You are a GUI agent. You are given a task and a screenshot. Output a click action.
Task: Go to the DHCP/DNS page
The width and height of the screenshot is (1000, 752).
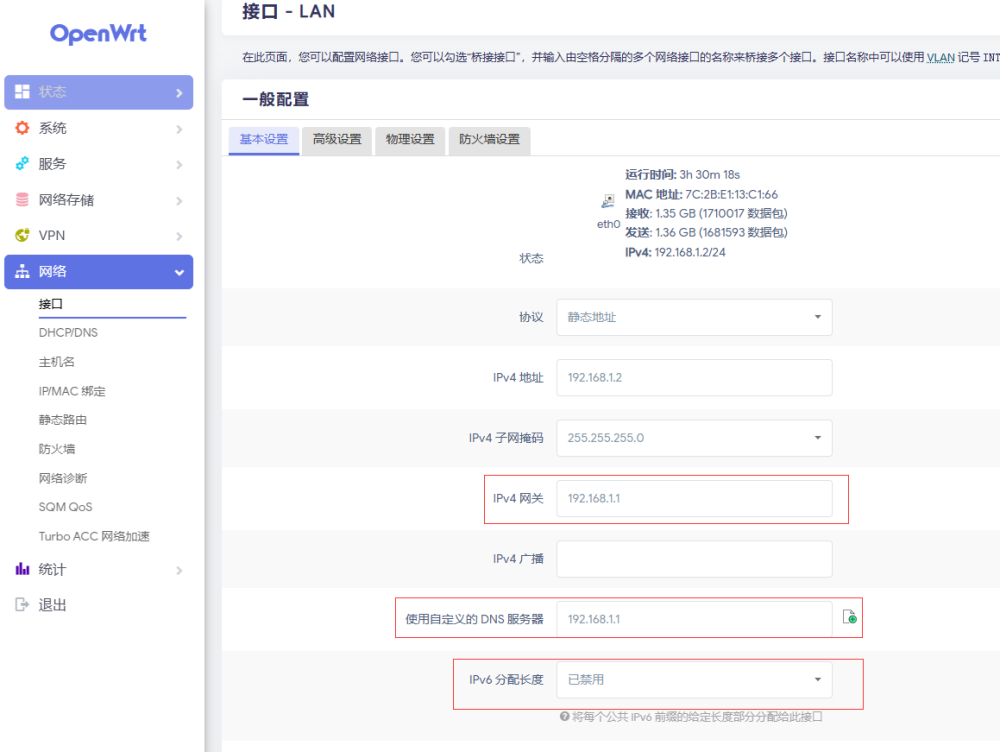coord(68,333)
